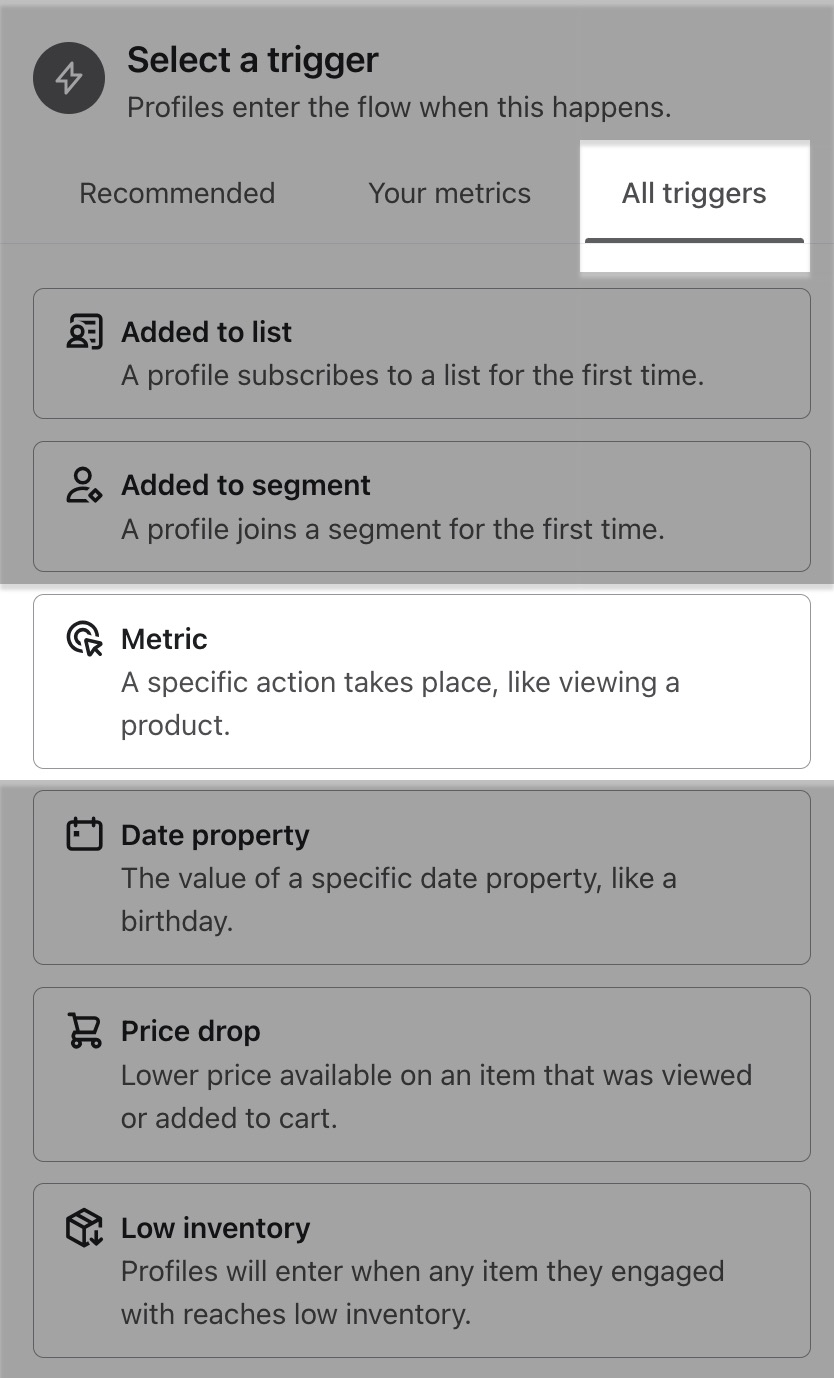Click the 'like a birthday' description text
Viewport: 834px width, 1378px height.
[x=398, y=899]
